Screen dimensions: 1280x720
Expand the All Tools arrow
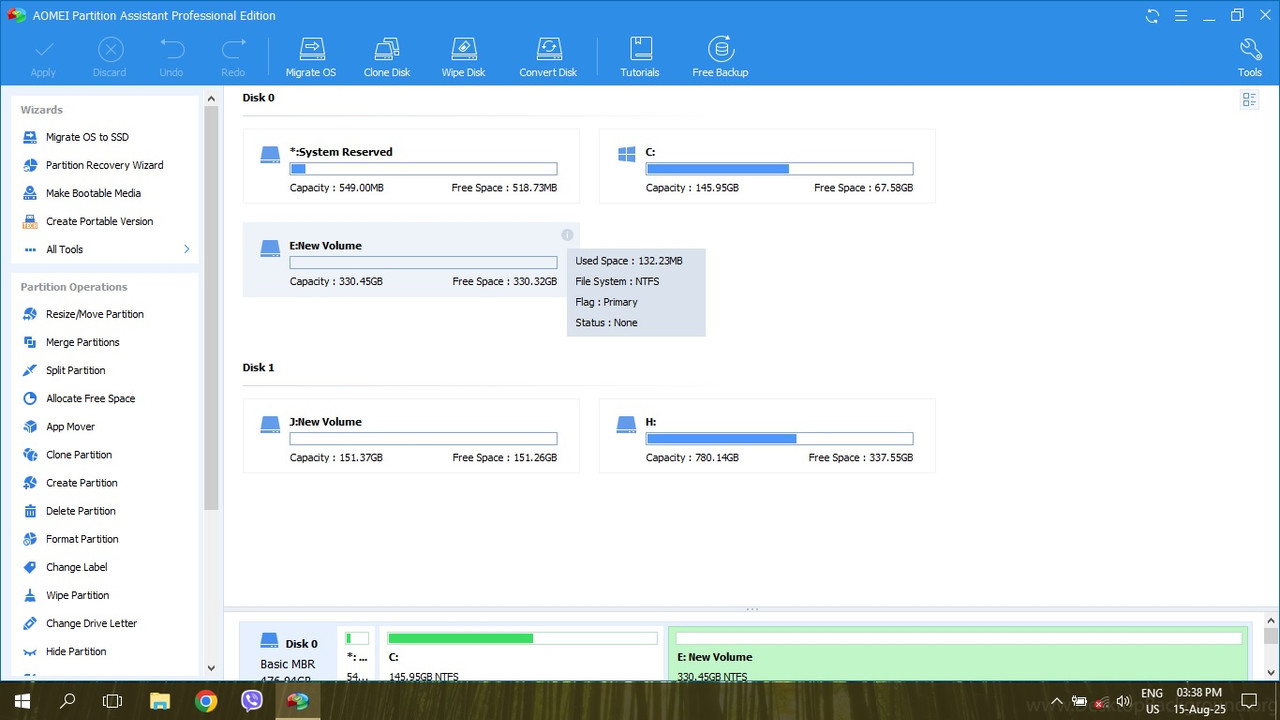point(186,249)
